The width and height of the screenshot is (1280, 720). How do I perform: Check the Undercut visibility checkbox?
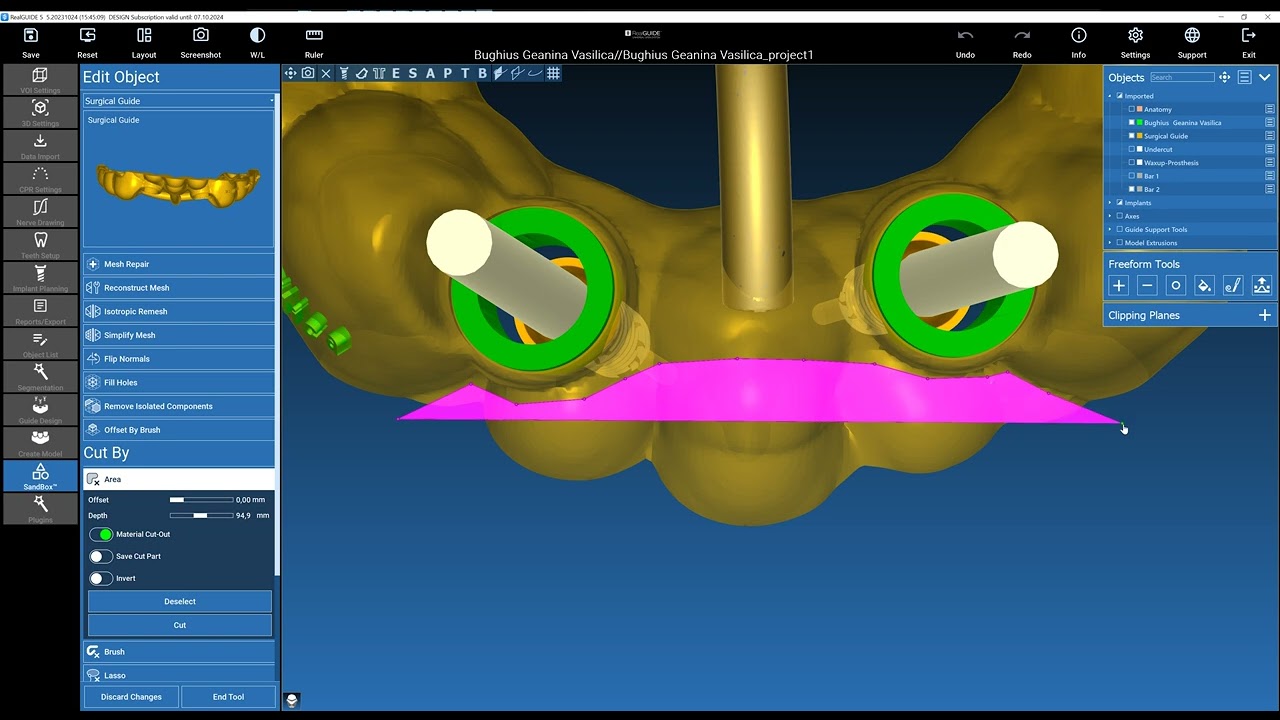click(x=1132, y=149)
